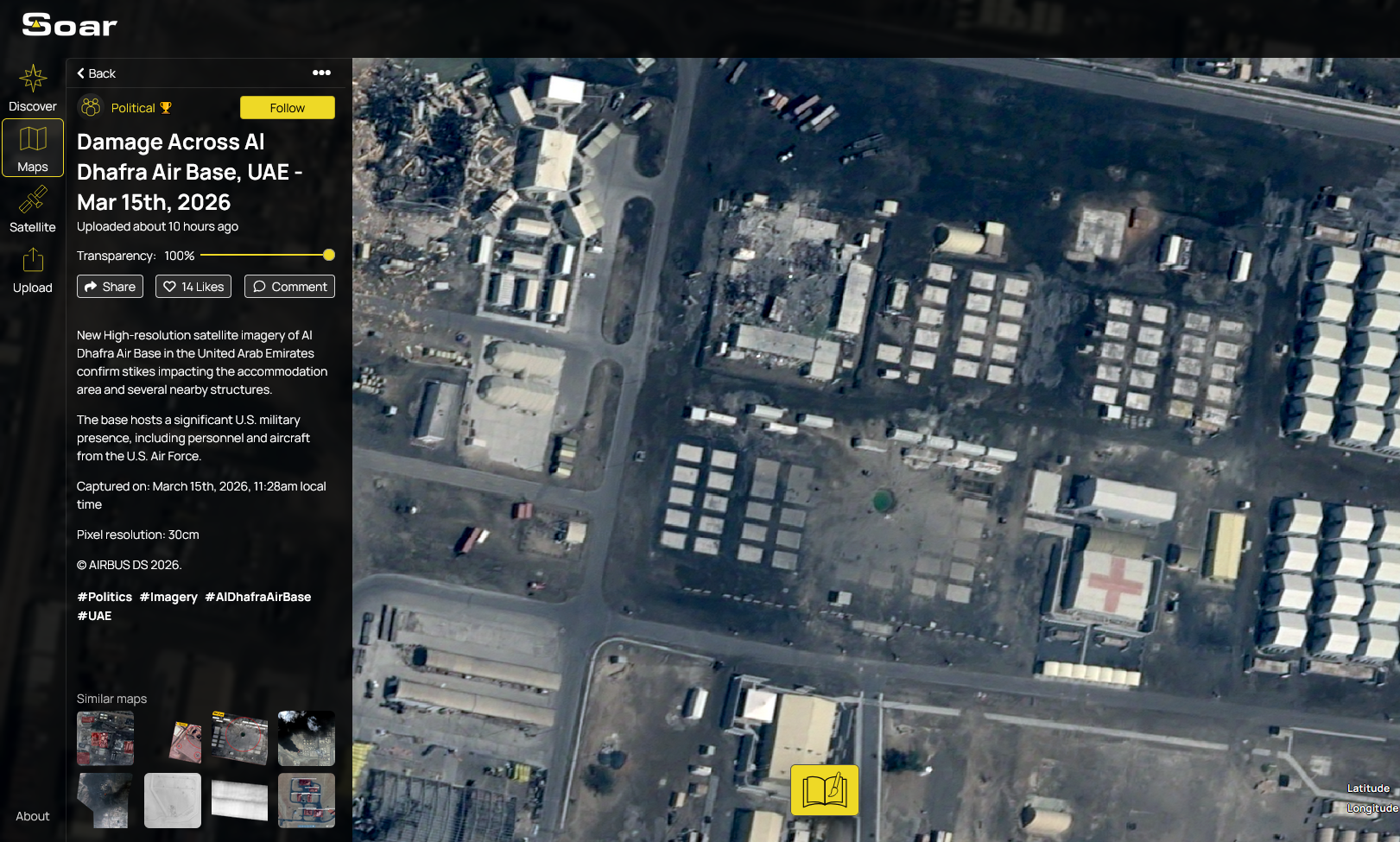The width and height of the screenshot is (1400, 842).
Task: Click the #AlDhafraAirBase hashtag
Action: pos(257,597)
